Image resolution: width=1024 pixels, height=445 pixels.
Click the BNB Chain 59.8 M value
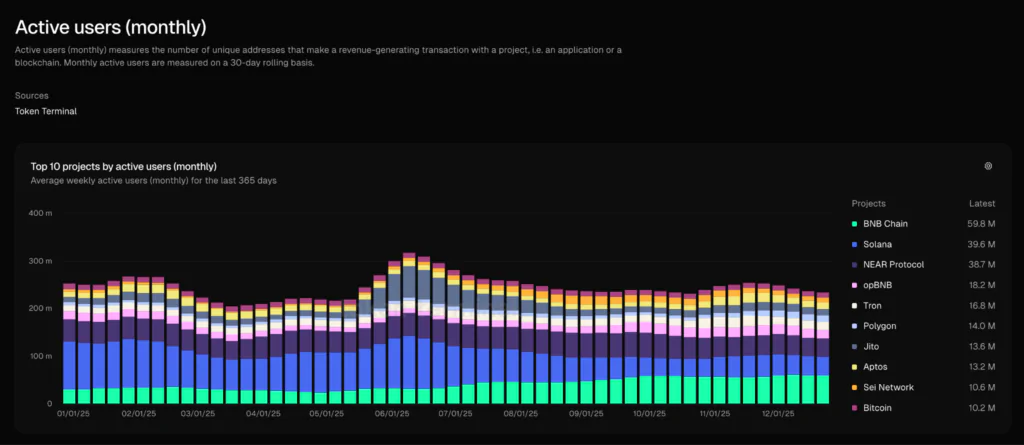click(x=980, y=224)
